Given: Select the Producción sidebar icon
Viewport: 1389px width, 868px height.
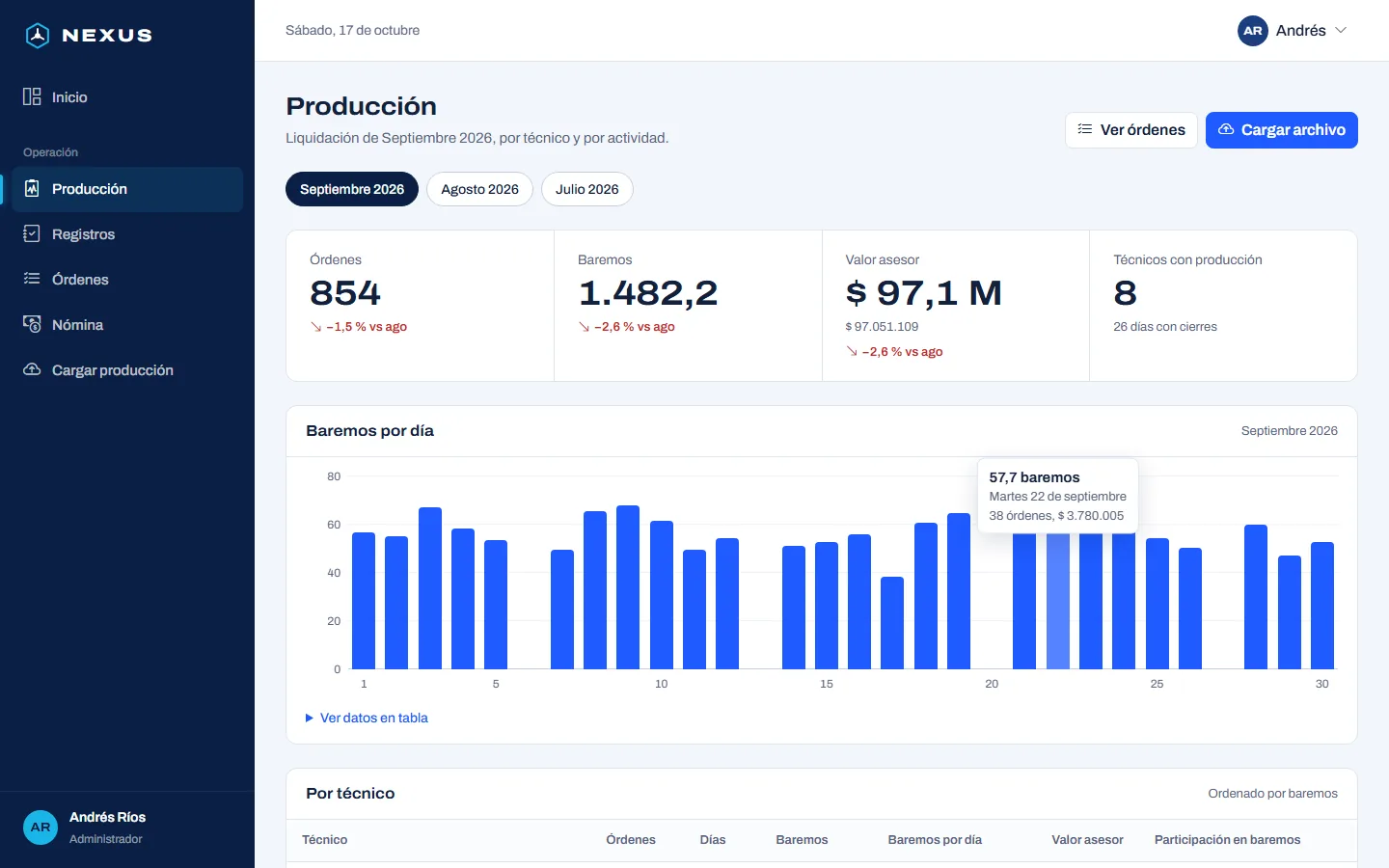Looking at the screenshot, I should point(32,188).
